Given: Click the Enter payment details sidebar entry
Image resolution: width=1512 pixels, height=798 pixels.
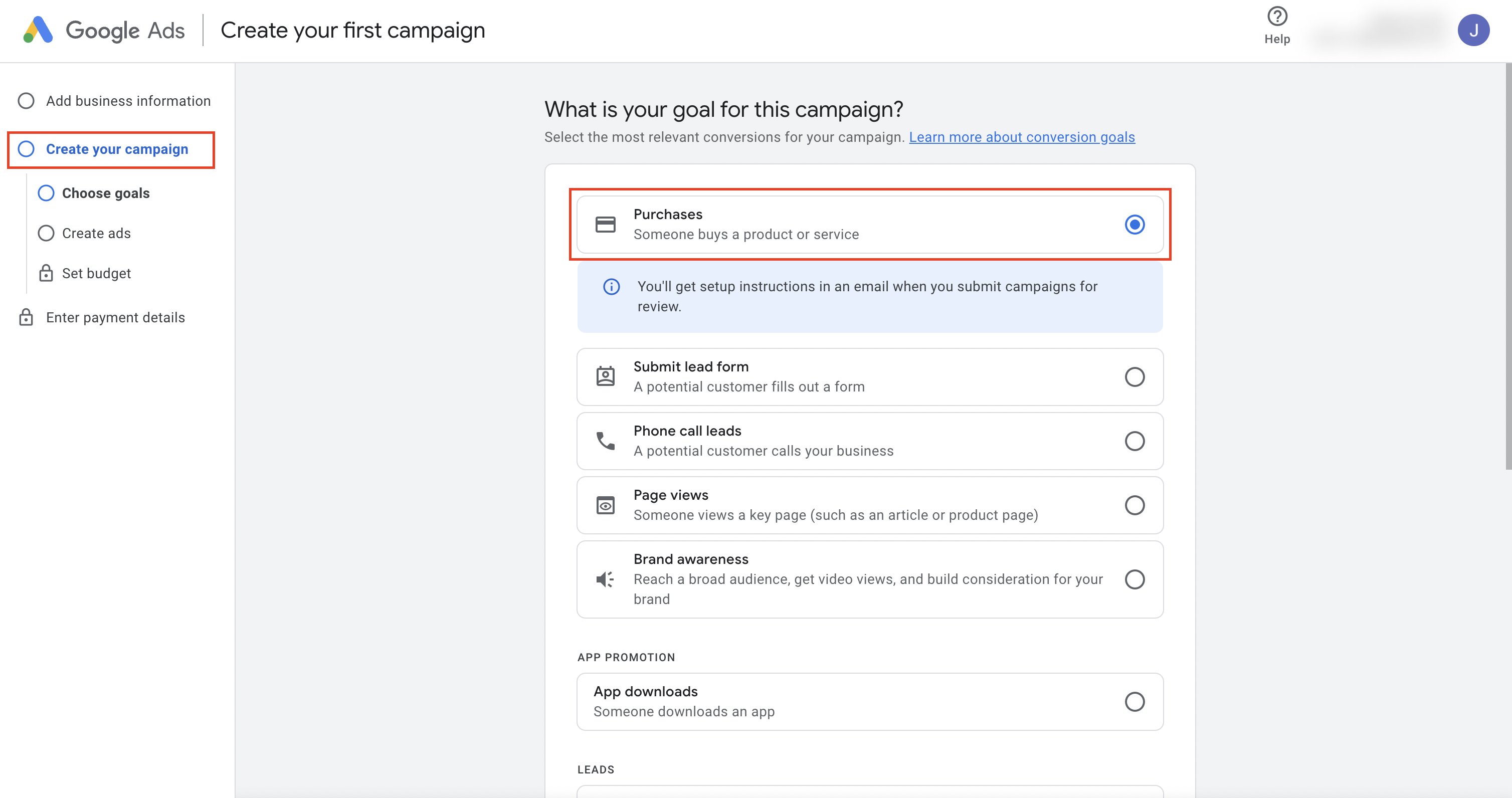Looking at the screenshot, I should tap(115, 317).
